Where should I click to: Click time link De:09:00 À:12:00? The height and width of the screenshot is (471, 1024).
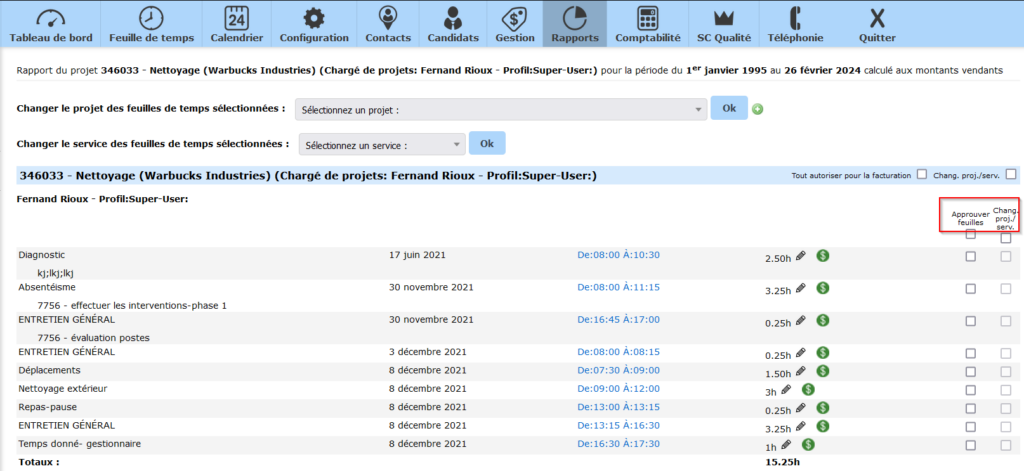coord(618,388)
